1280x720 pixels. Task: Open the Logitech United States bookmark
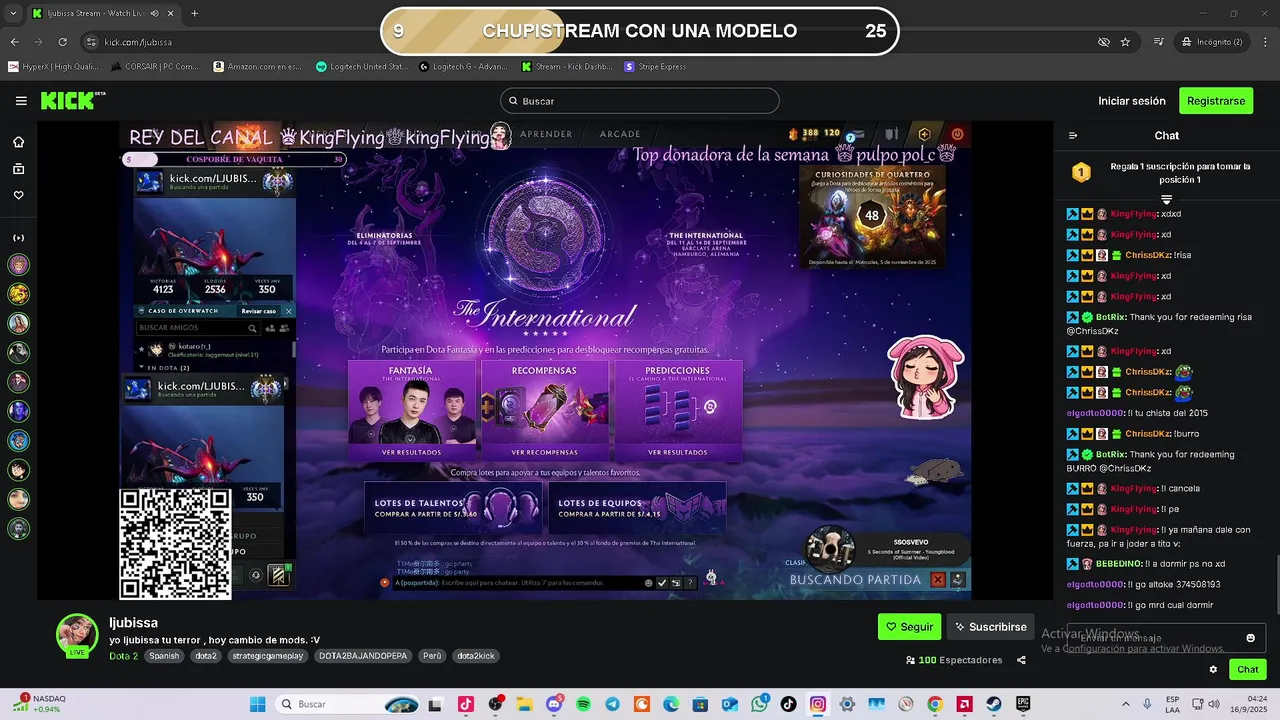(362, 67)
